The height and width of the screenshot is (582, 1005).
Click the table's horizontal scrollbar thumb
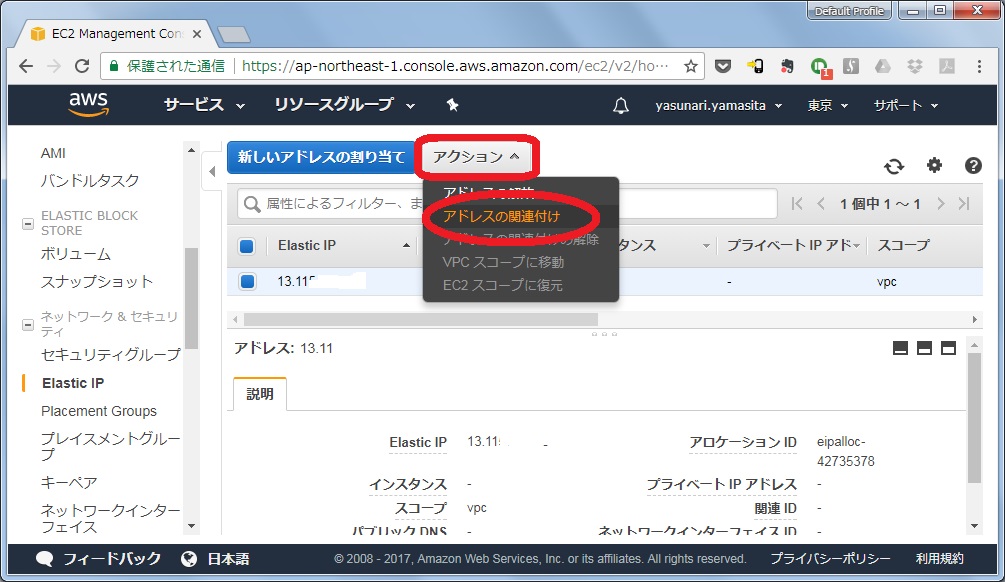[421, 319]
